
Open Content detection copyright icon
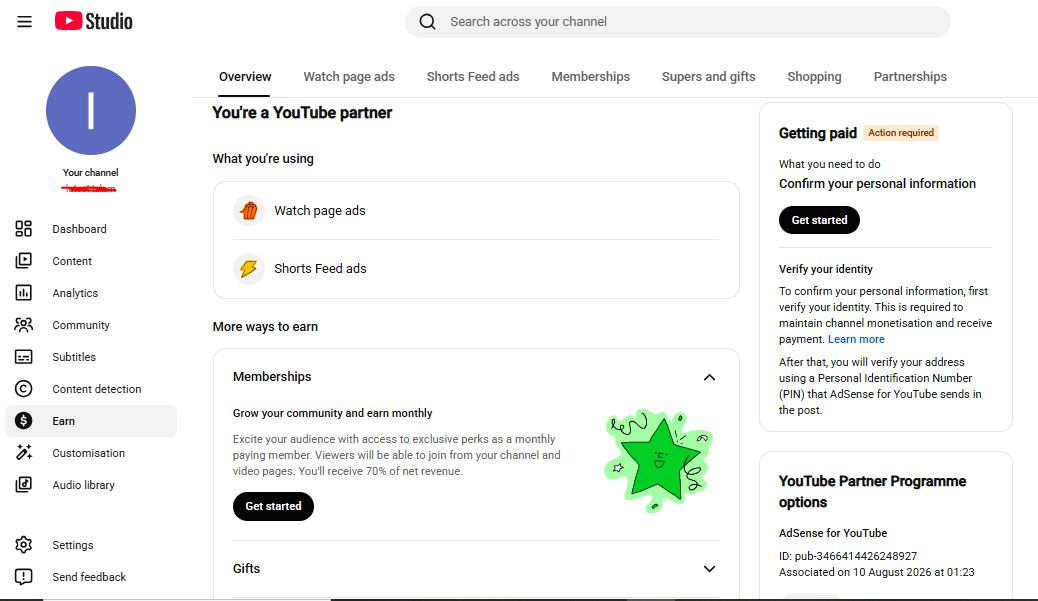point(23,389)
